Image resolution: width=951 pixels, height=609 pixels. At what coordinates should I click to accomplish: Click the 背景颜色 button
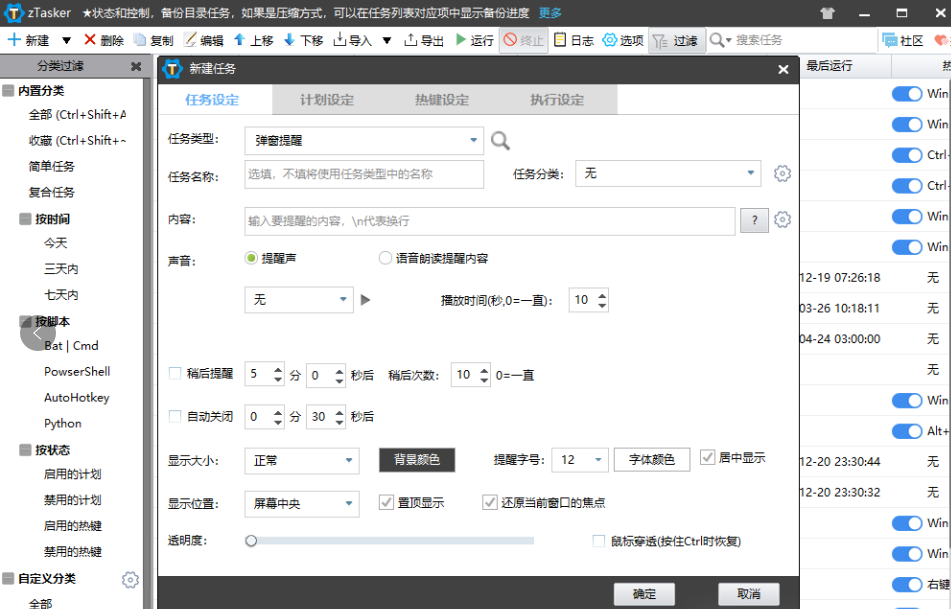[417, 460]
